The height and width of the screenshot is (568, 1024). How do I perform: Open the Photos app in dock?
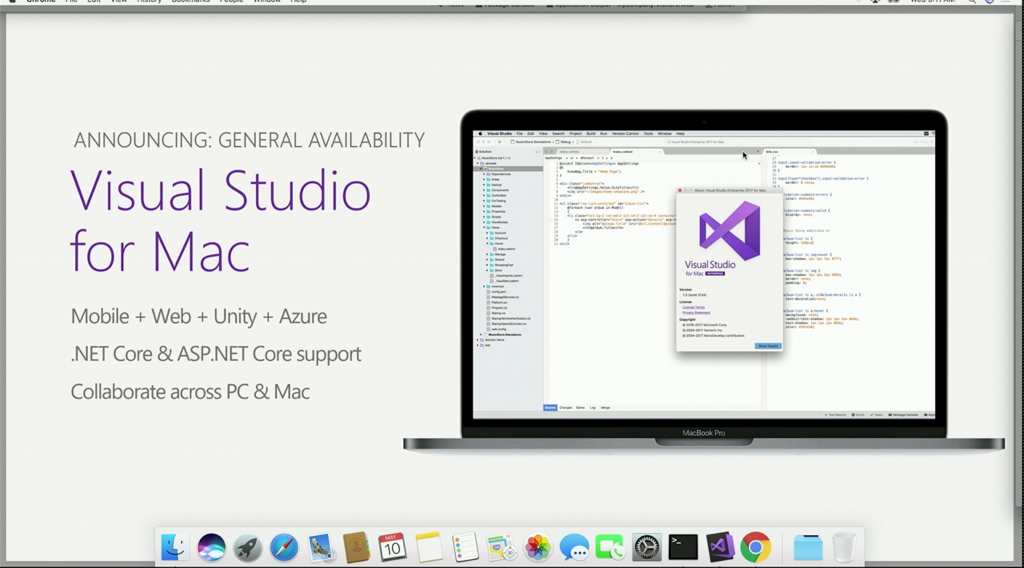pos(538,547)
